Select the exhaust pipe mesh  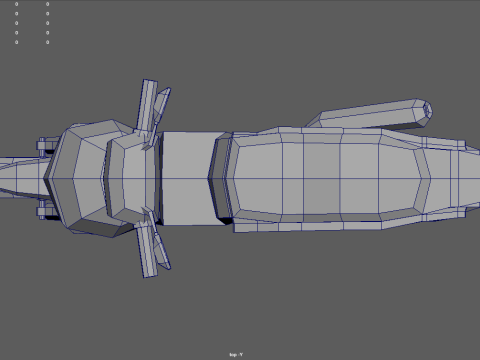coord(370,114)
